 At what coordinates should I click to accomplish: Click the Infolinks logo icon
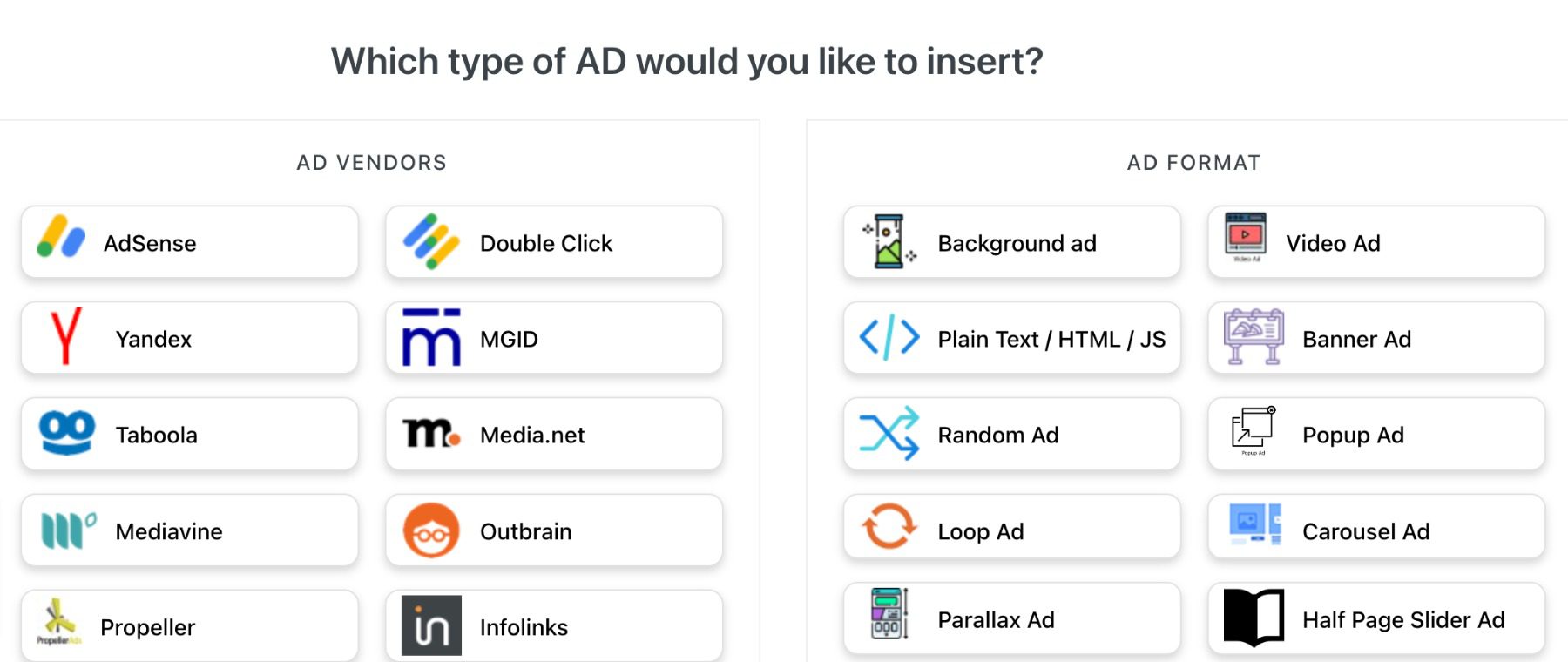coord(431,625)
